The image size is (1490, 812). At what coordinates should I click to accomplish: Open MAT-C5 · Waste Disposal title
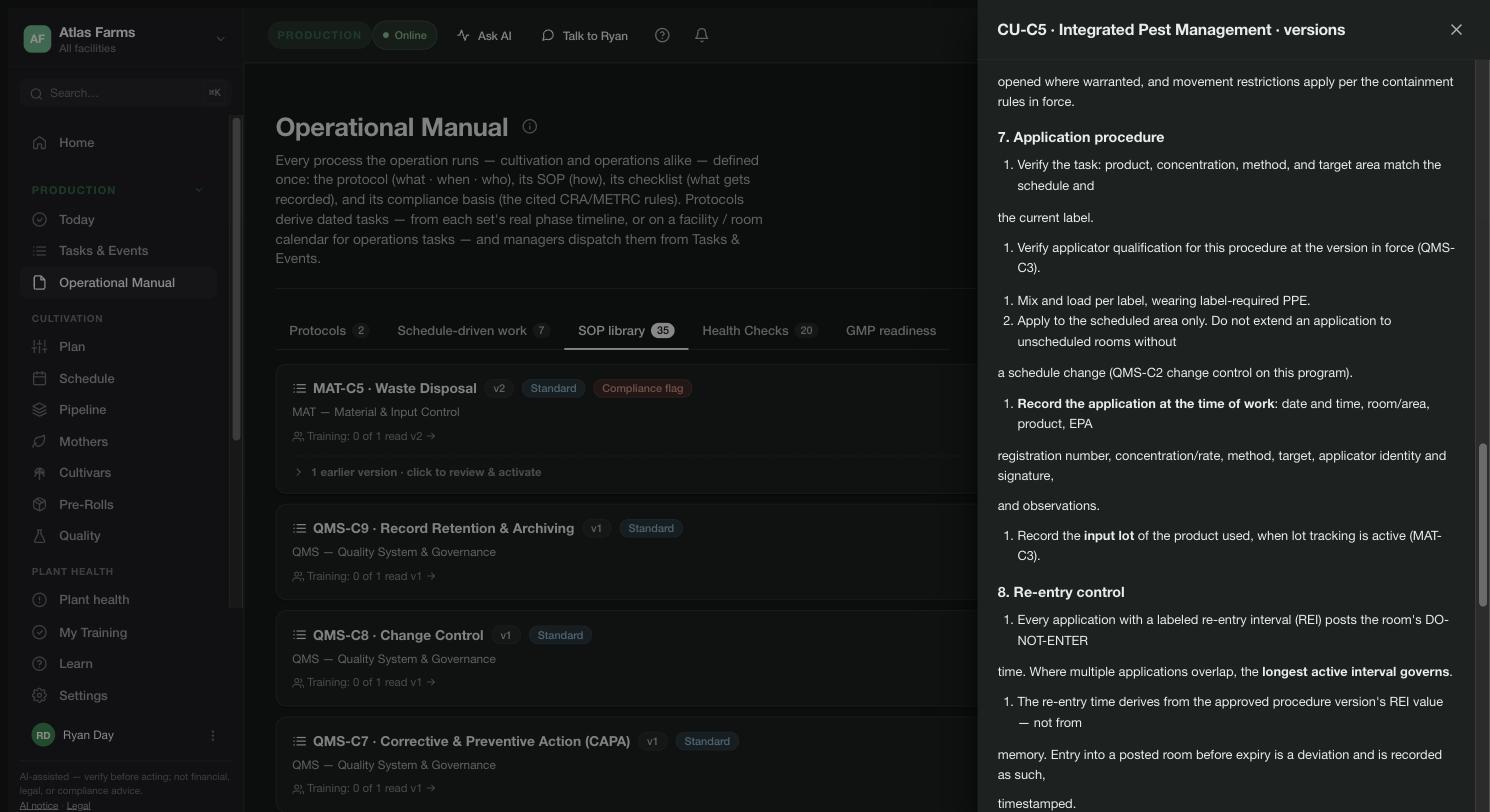394,389
